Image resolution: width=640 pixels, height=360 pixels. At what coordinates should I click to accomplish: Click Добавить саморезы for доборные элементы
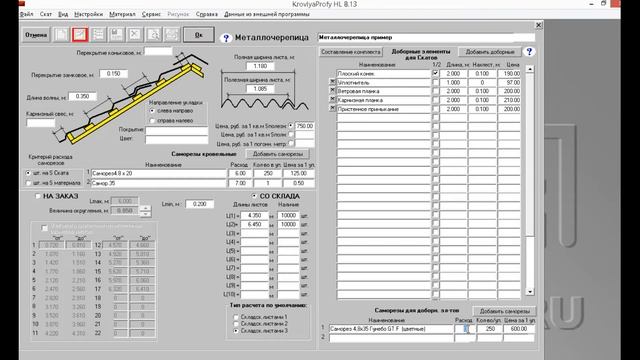tap(504, 311)
